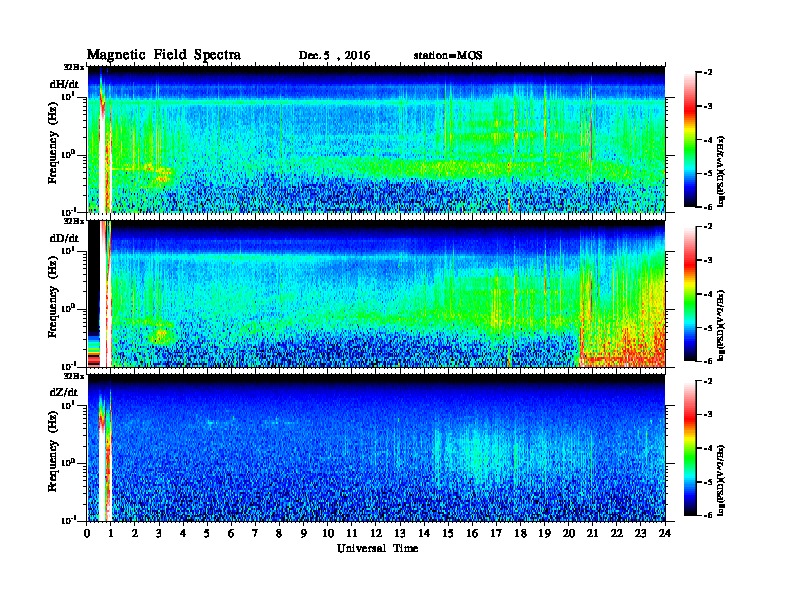
Task: Click hour "18" on the Universal Time axis
Action: [x=520, y=533]
